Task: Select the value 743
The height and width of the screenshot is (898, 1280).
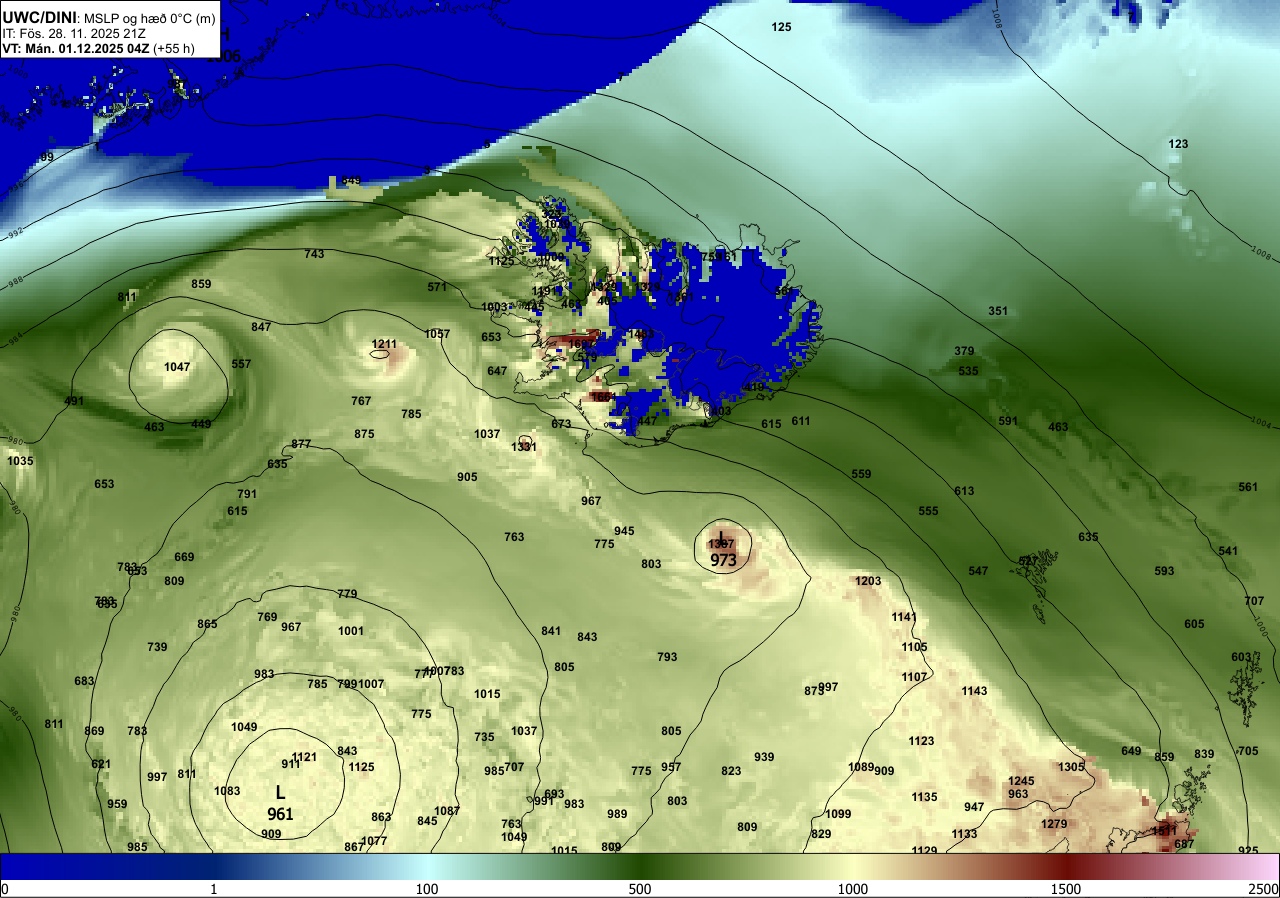Action: tap(314, 254)
